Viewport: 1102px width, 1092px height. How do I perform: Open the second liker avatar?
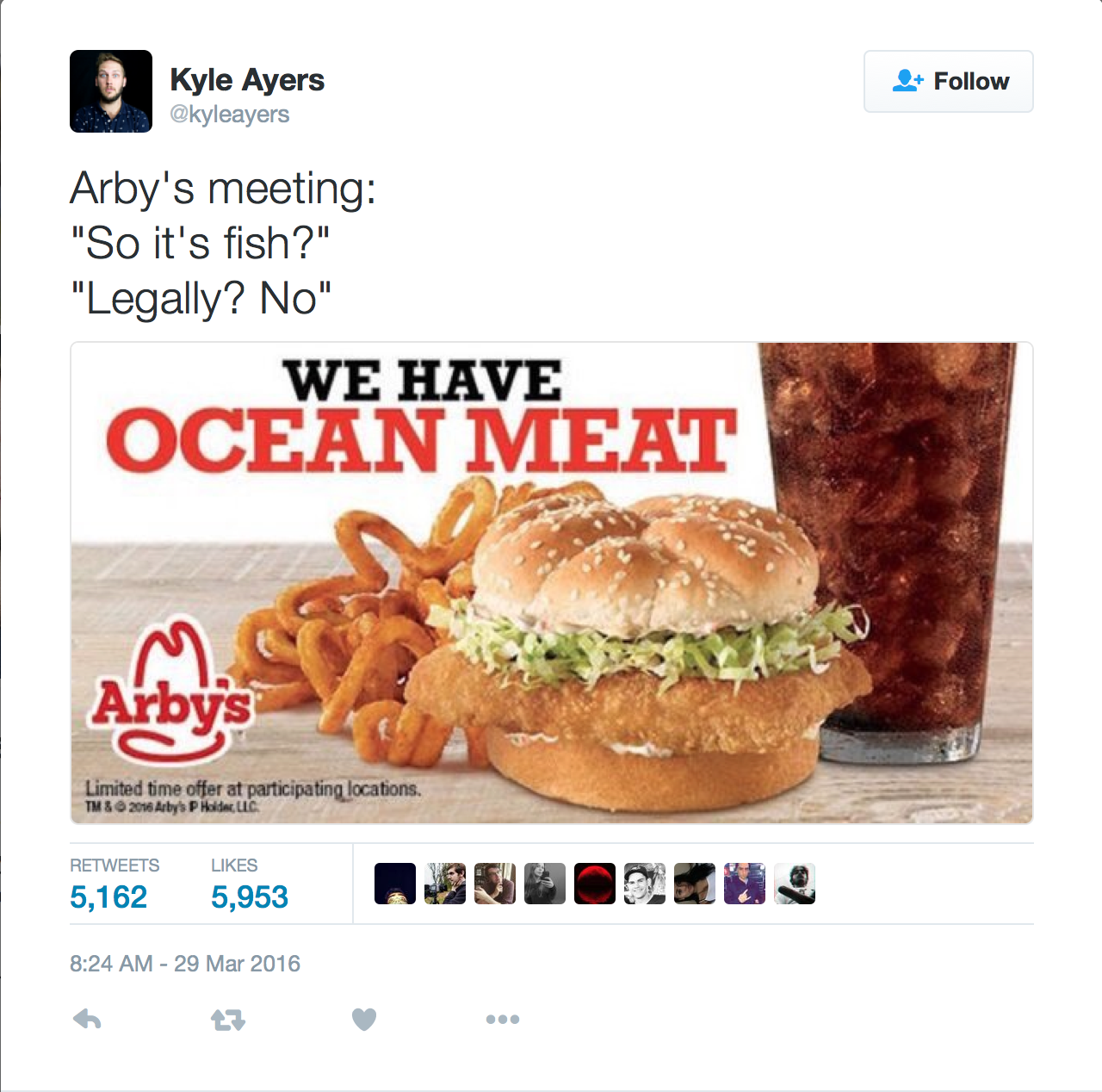(x=445, y=884)
